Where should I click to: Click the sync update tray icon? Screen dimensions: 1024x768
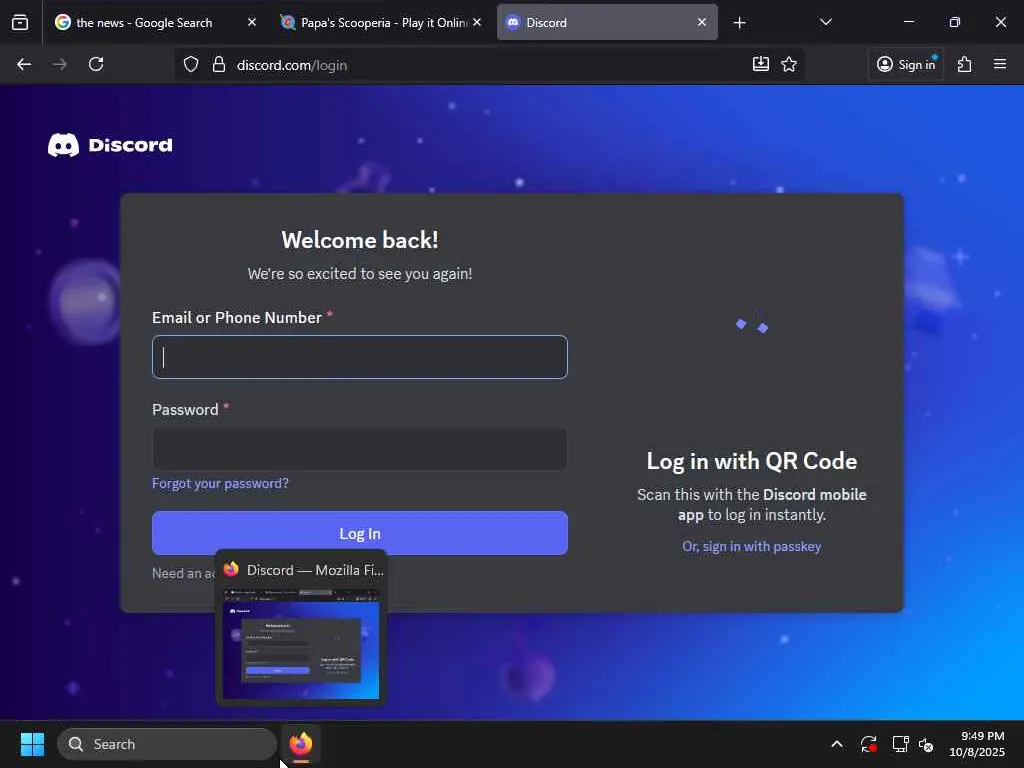point(869,744)
